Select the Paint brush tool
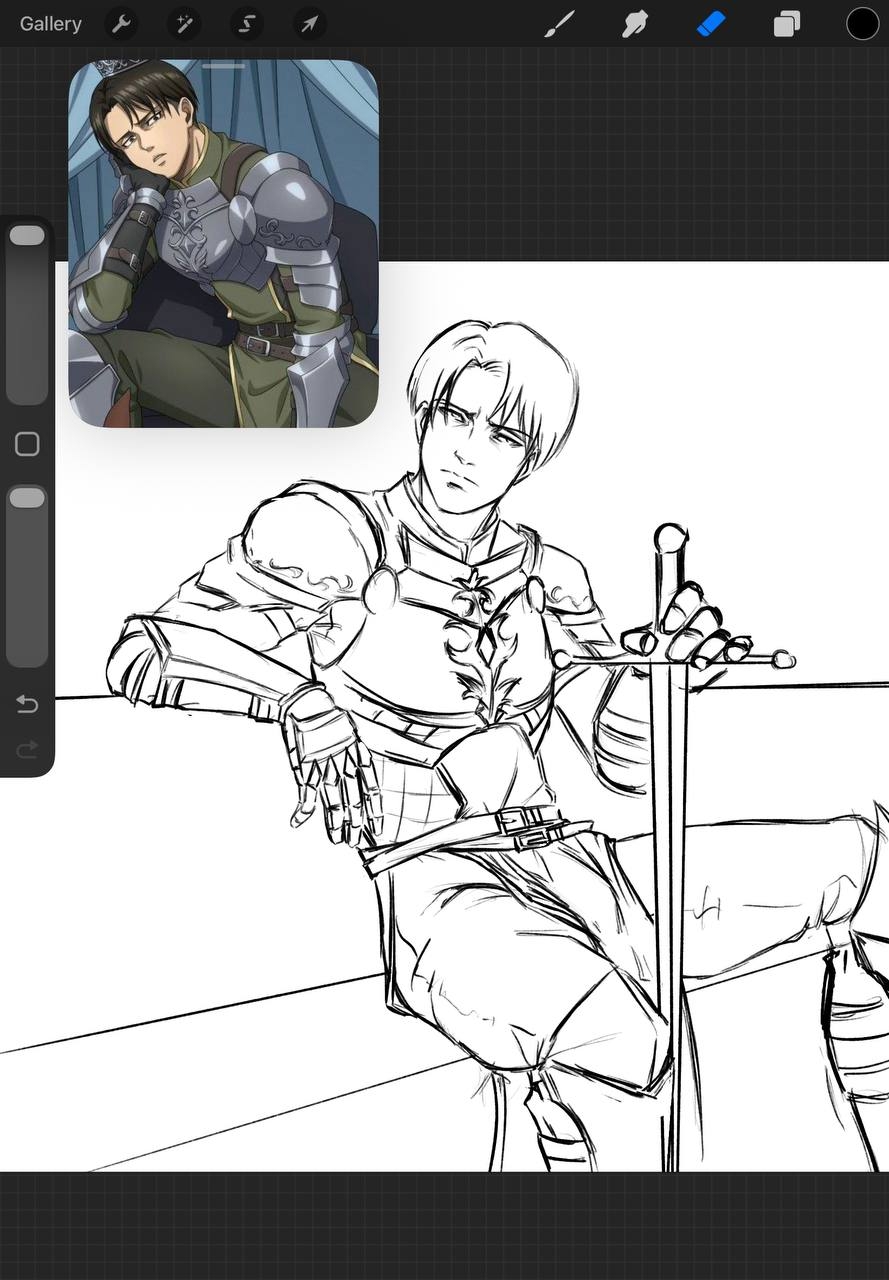This screenshot has width=889, height=1280. click(x=559, y=24)
